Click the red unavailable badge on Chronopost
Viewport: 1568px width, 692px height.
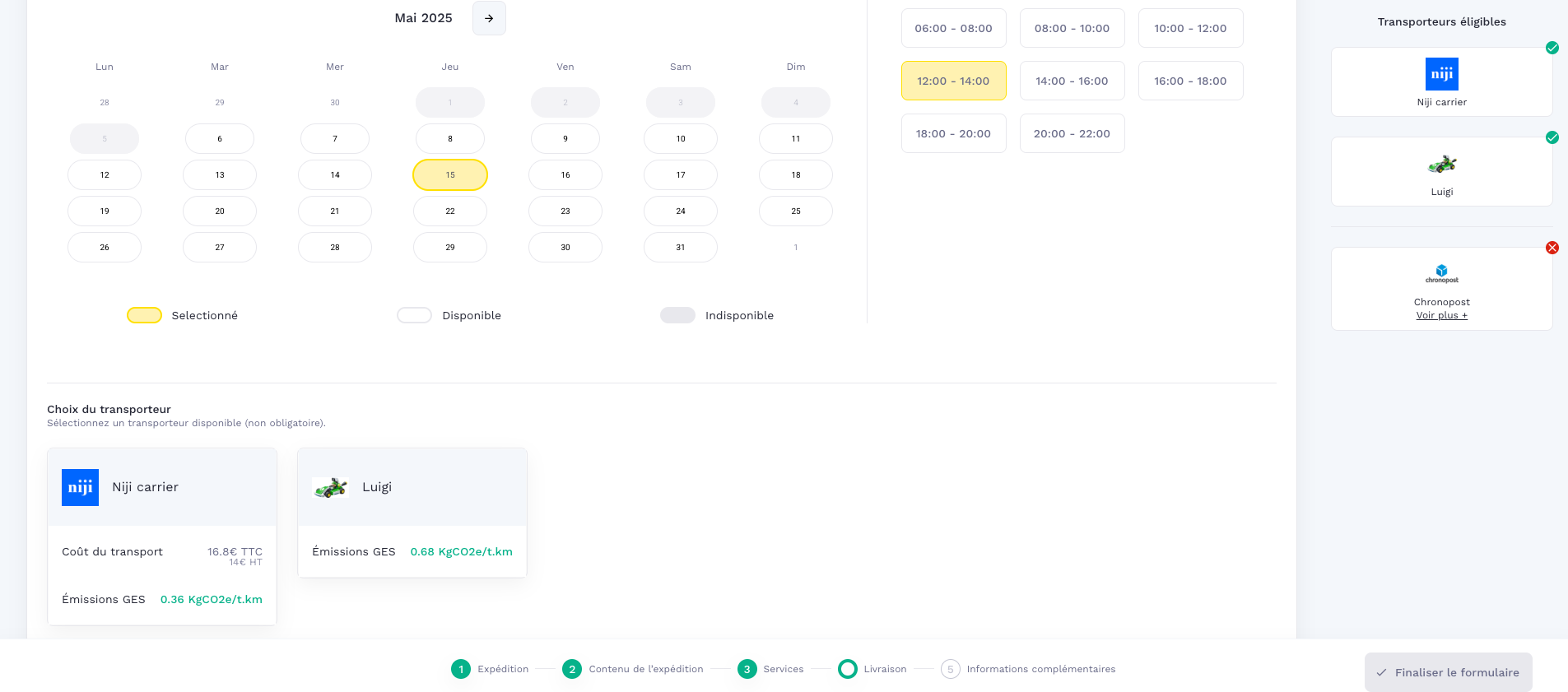tap(1552, 248)
